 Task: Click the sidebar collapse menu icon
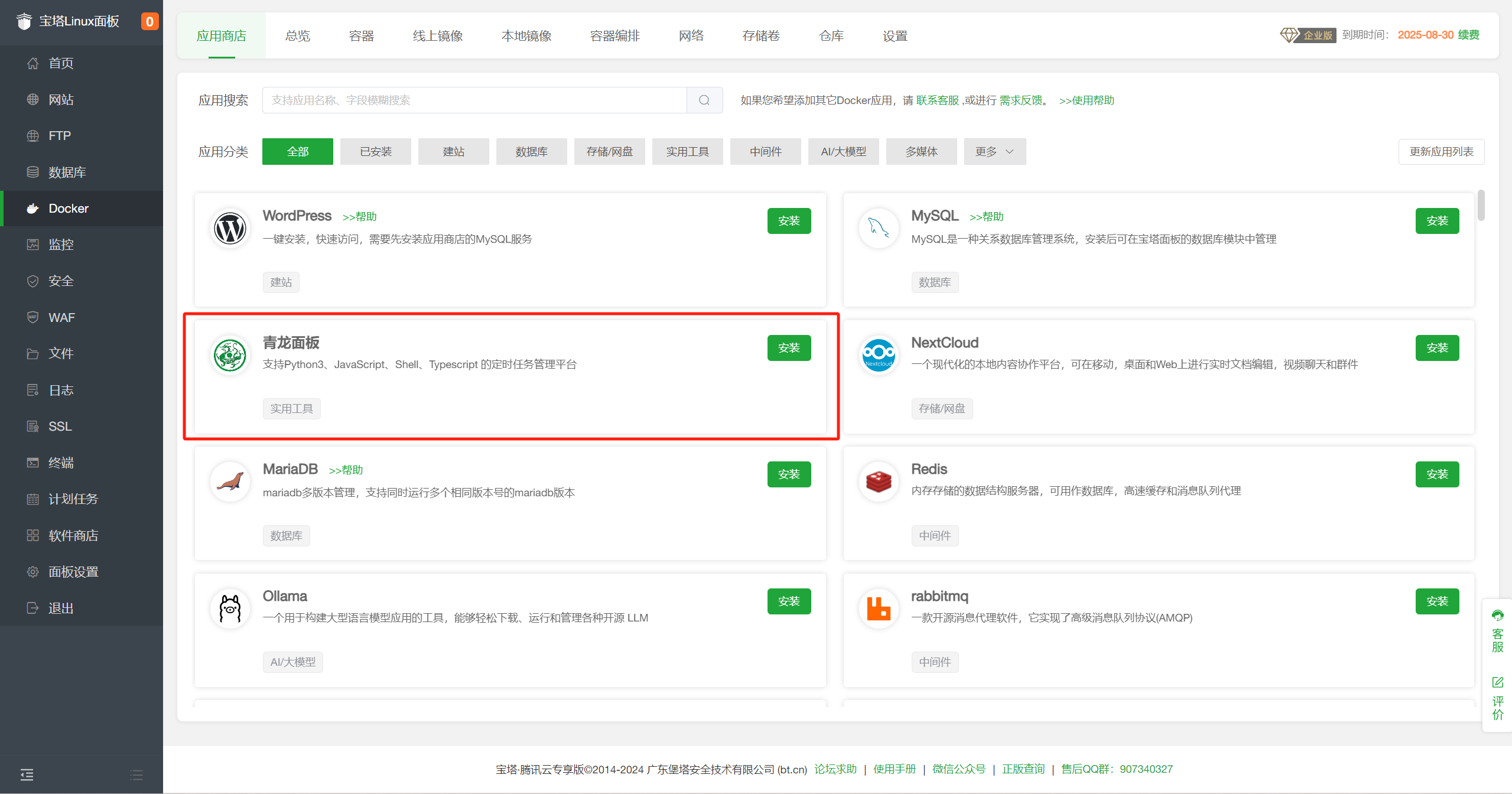[x=27, y=775]
